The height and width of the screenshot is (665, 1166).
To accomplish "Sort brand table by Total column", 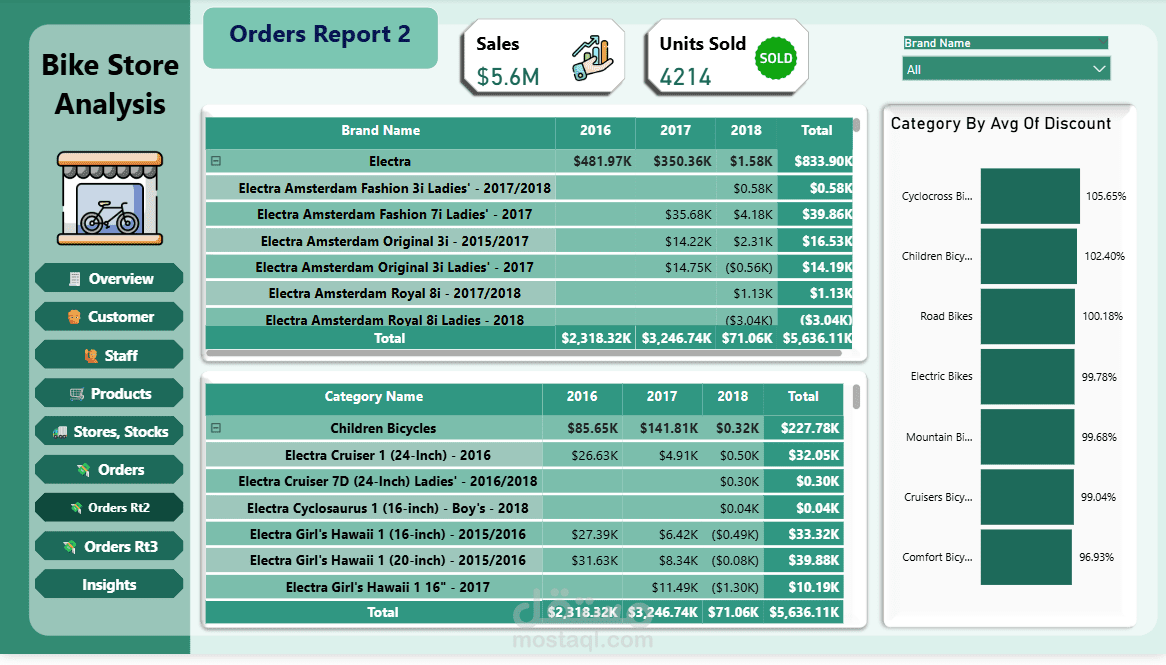I will (x=816, y=130).
